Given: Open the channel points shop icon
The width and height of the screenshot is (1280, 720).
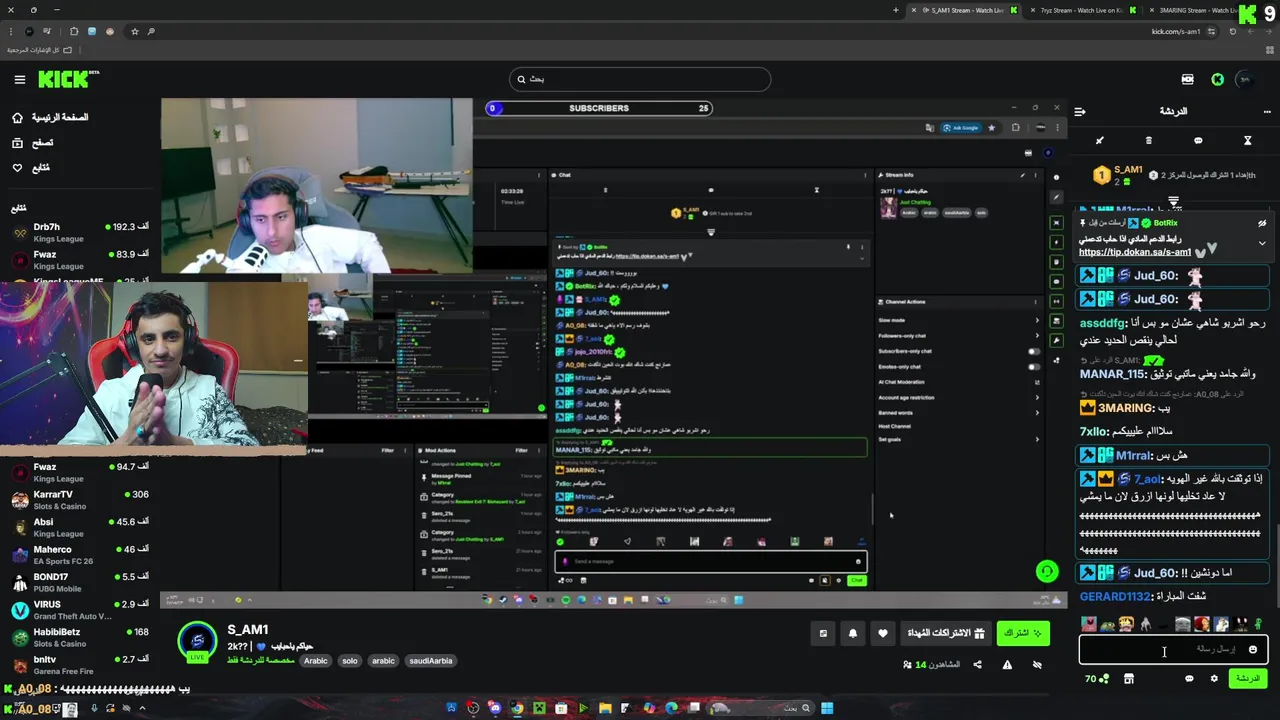Looking at the screenshot, I should tap(1129, 678).
